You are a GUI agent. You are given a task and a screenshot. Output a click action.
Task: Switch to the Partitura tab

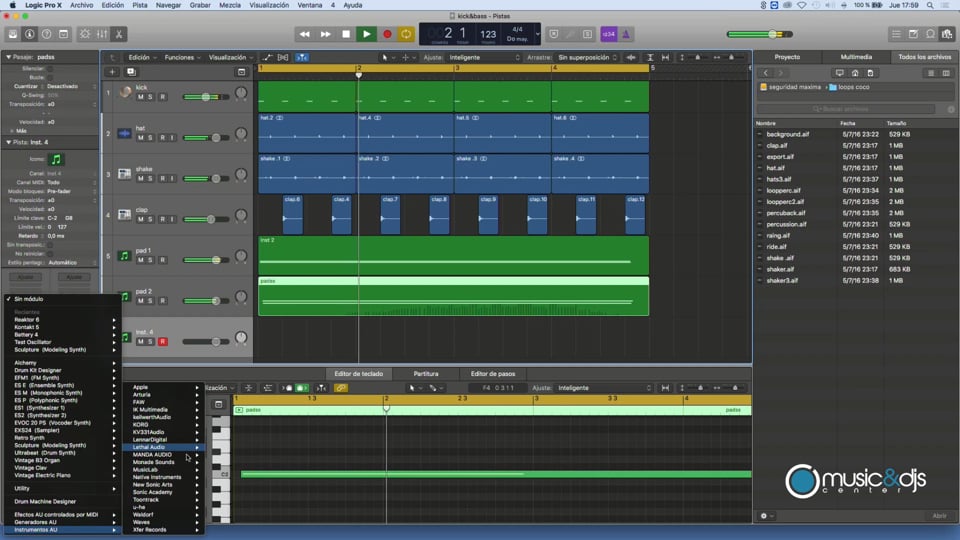point(426,373)
